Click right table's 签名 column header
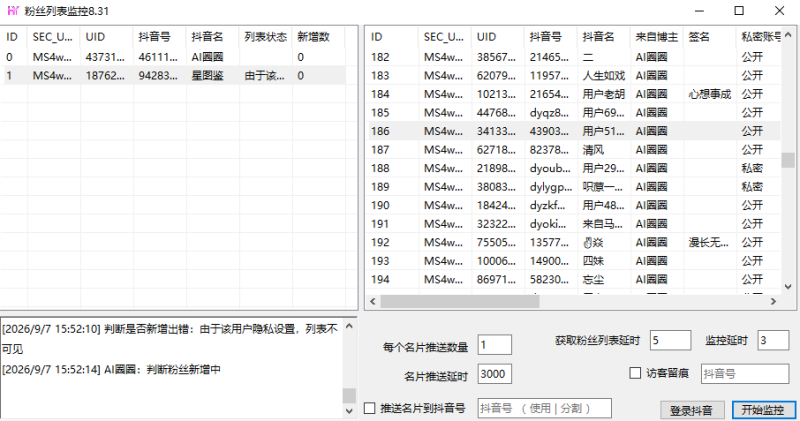The height and width of the screenshot is (421, 800). pos(710,37)
